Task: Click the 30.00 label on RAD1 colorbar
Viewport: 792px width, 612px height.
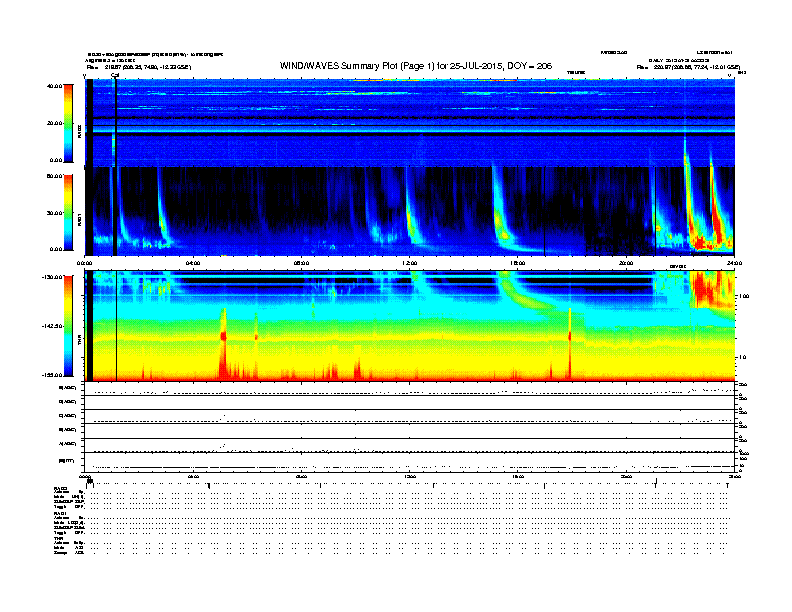Action: 54,213
